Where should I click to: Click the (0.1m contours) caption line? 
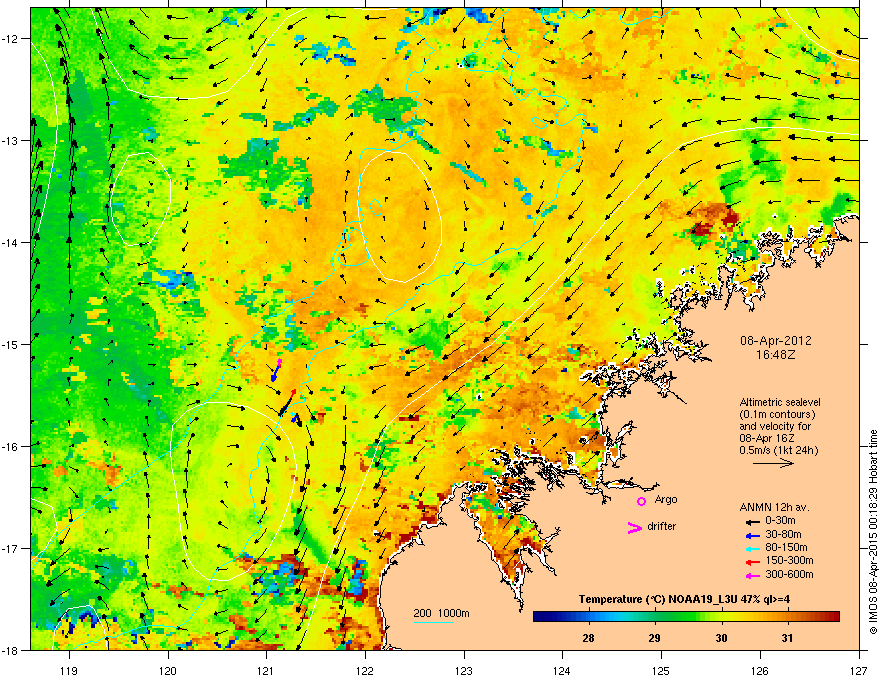(777, 415)
